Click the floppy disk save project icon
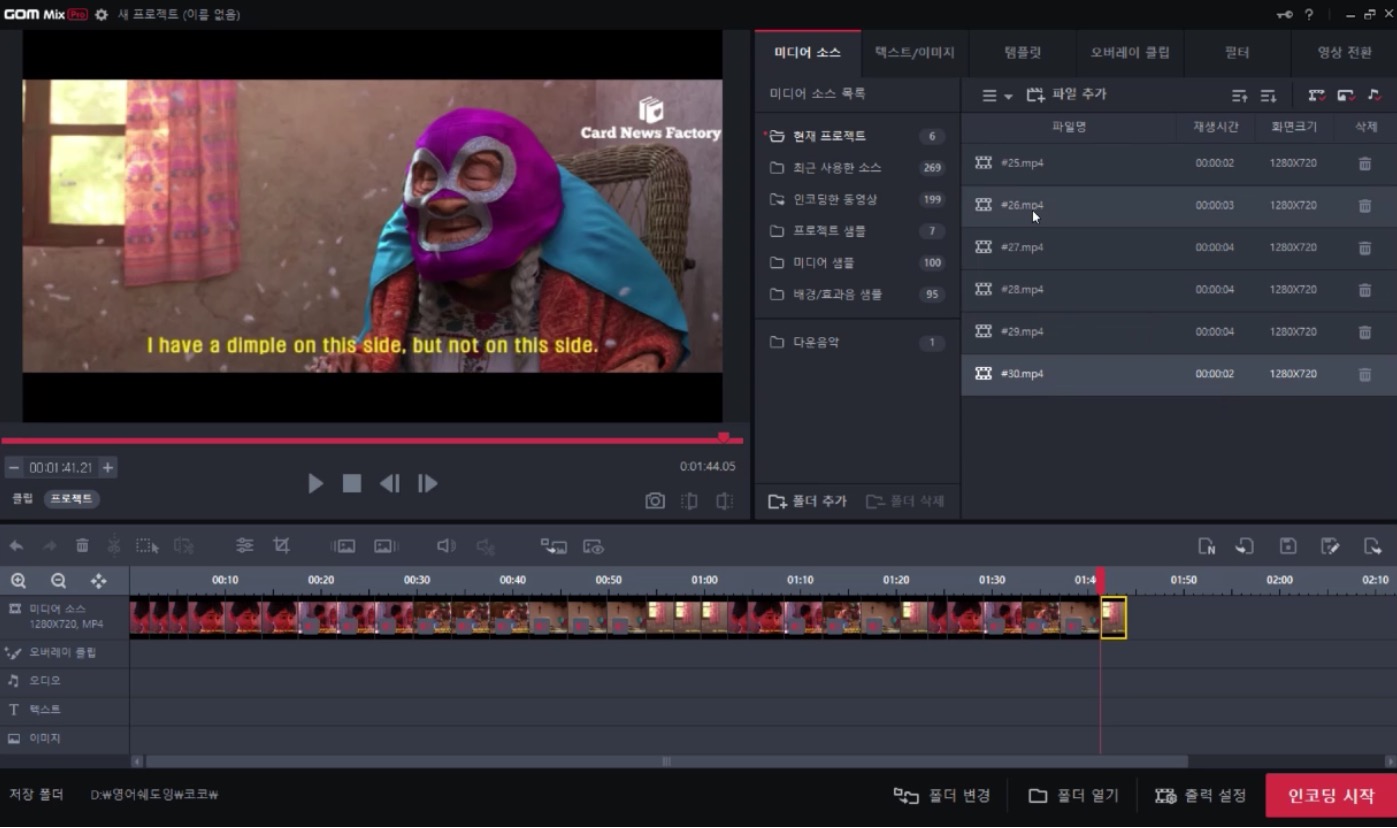This screenshot has height=828, width=1397. click(1288, 546)
